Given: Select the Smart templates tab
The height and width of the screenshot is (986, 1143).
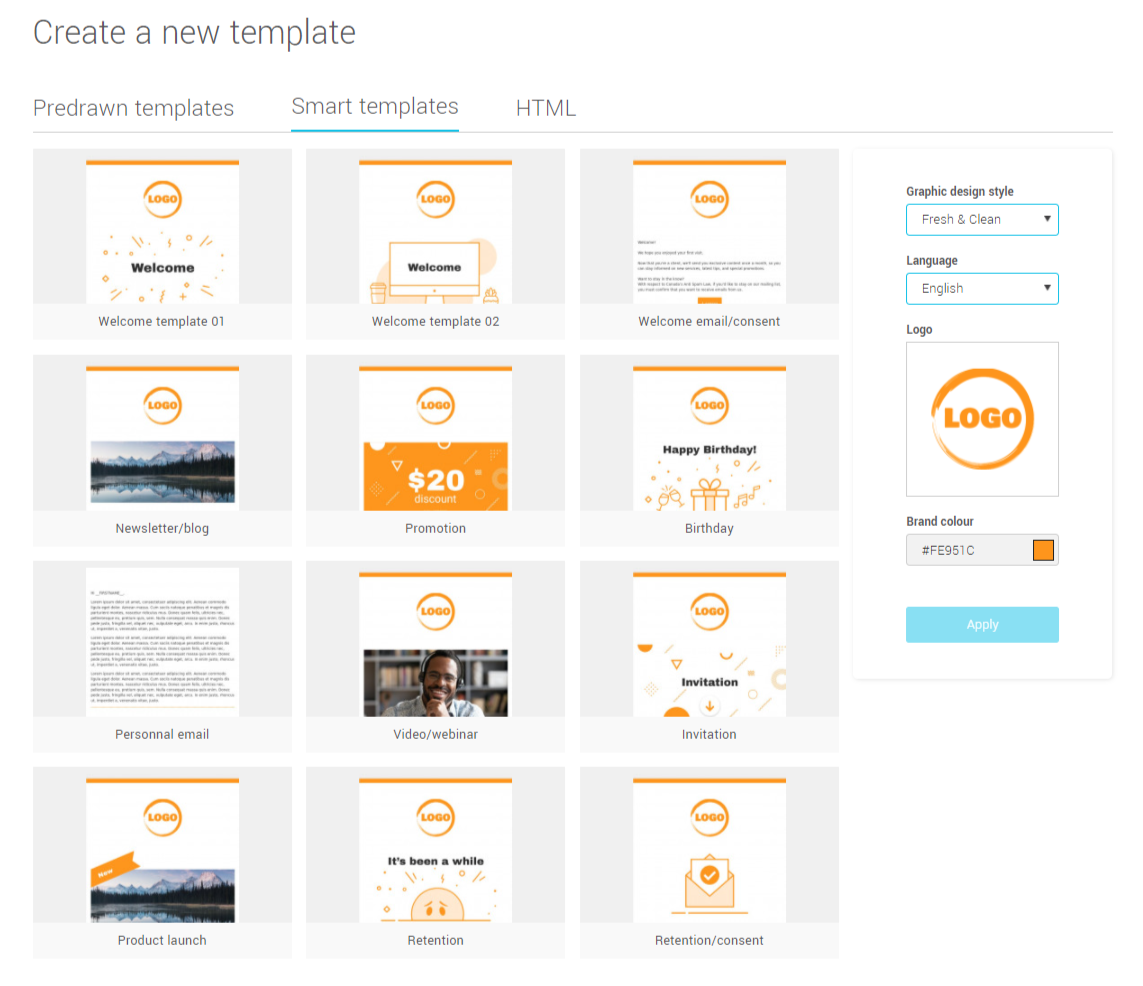Looking at the screenshot, I should (375, 107).
